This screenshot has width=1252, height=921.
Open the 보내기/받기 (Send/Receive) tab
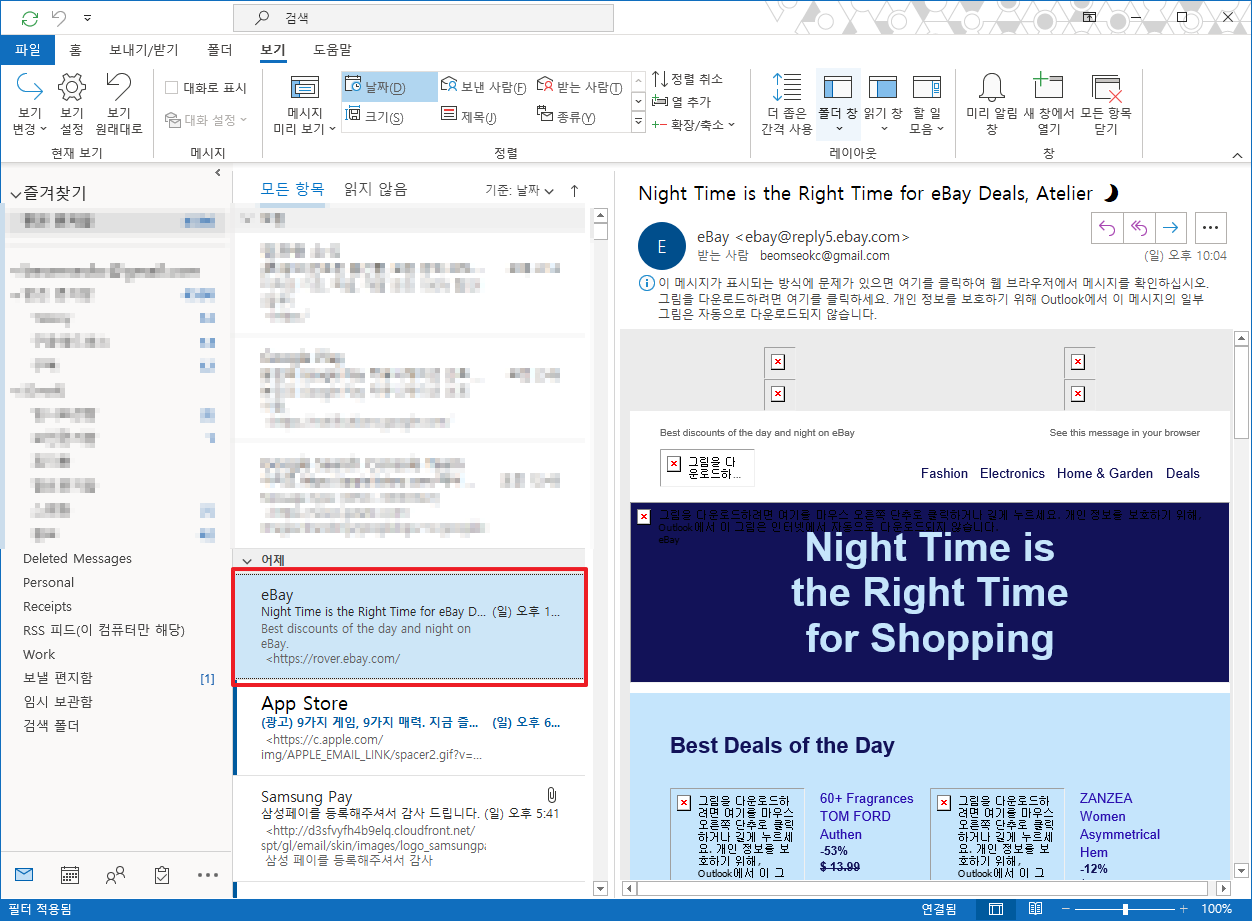[143, 49]
